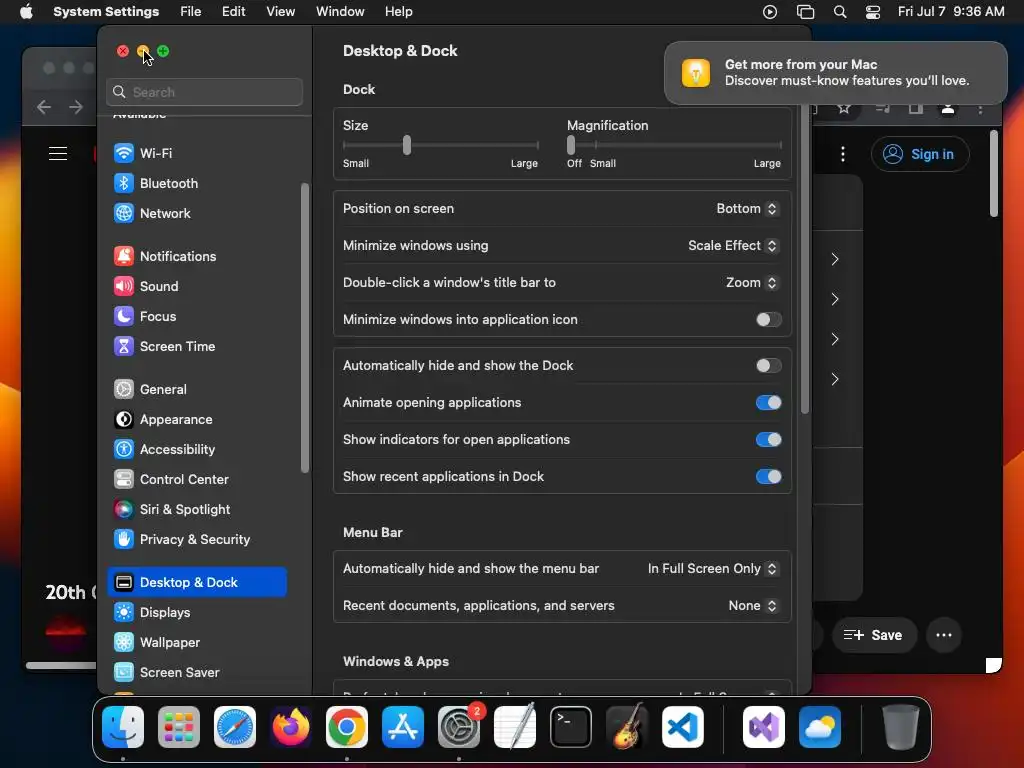Screen dimensions: 1024x768
Task: Open more actions ellipsis beside Save
Action: (x=944, y=635)
